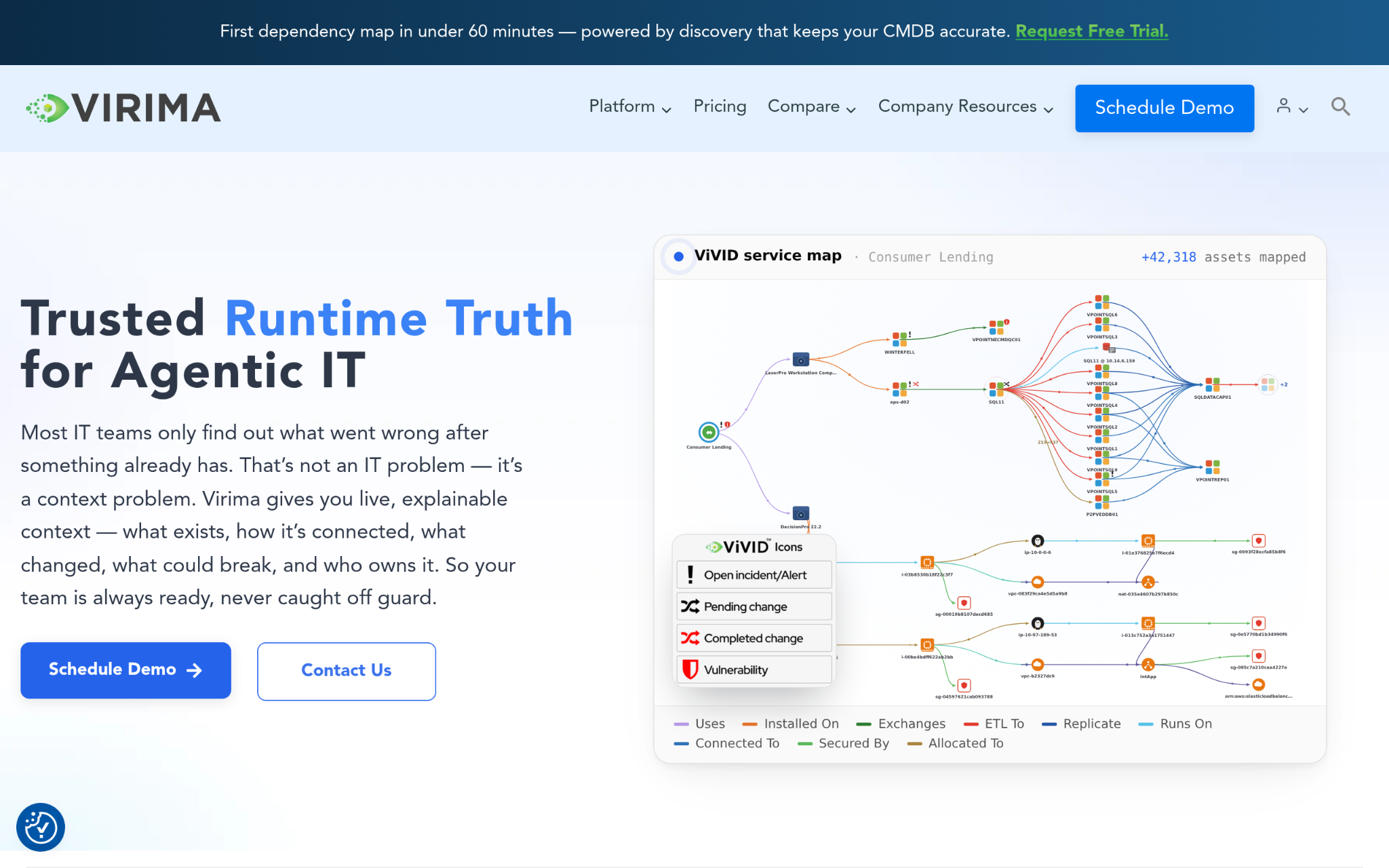1389x868 pixels.
Task: Click the Open incident/Alert exclamation icon
Action: pos(690,574)
